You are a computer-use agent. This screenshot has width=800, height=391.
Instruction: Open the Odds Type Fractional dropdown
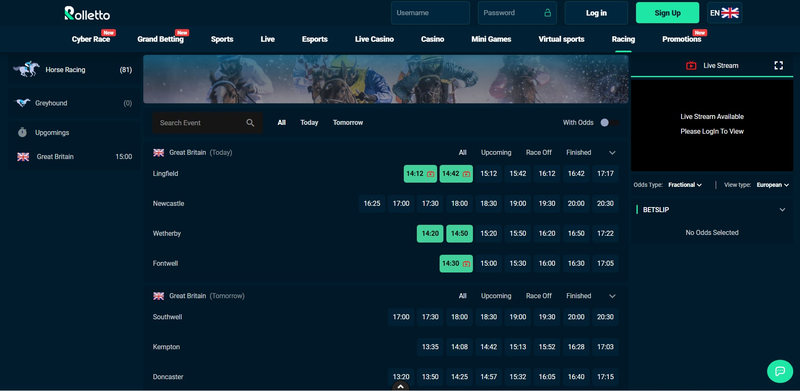click(685, 185)
